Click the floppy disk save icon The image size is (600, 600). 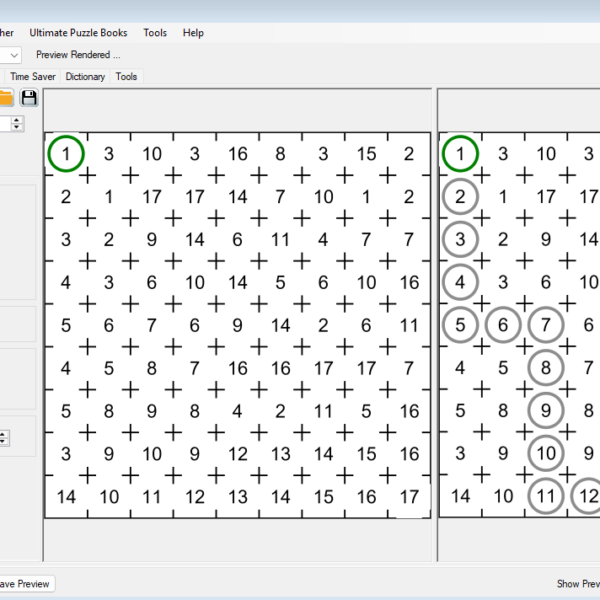point(29,97)
